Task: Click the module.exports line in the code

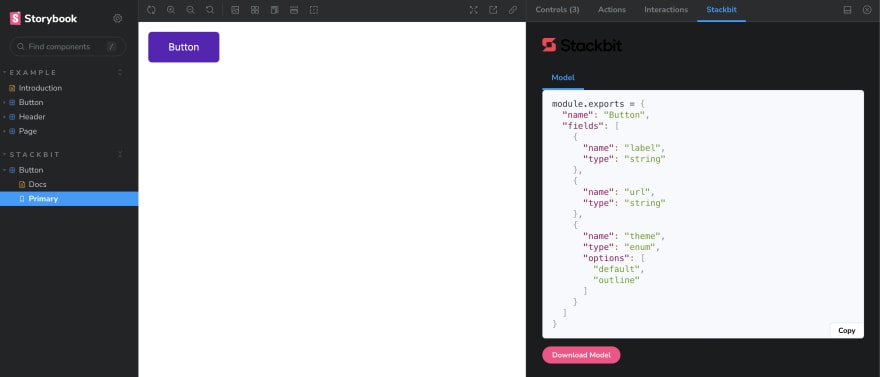Action: (x=599, y=104)
